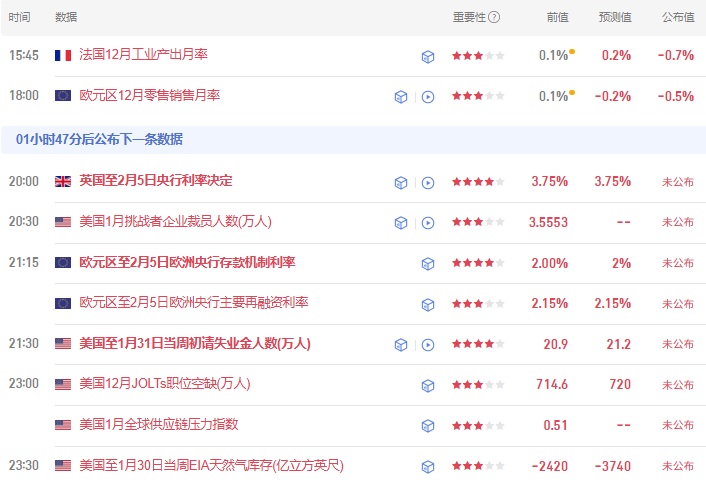Viewport: 706px width, 486px height.
Task: Open cube icon for 美国1月挑战者企业裁员人数
Action: click(x=401, y=223)
